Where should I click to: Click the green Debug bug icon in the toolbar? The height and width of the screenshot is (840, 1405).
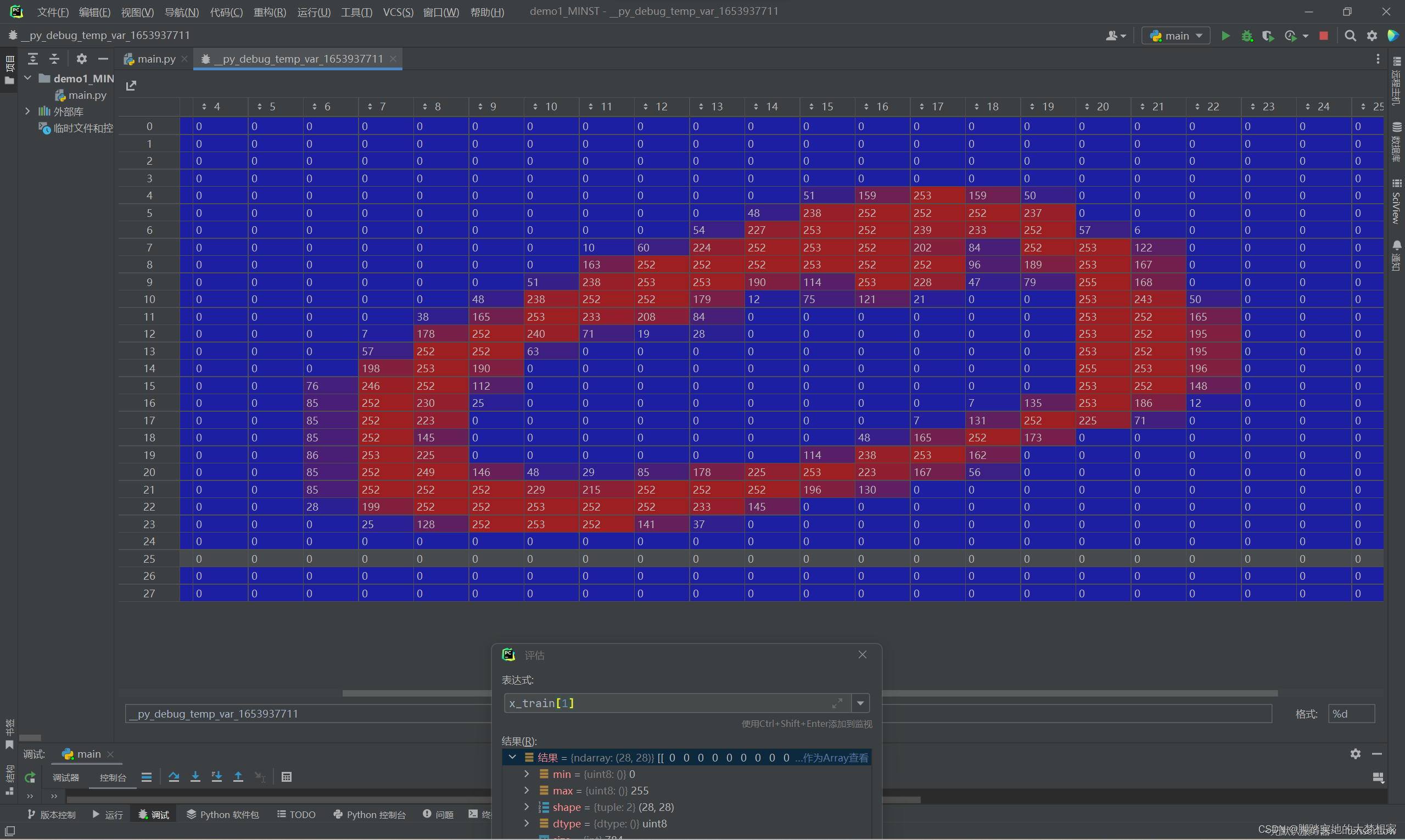pos(1246,36)
